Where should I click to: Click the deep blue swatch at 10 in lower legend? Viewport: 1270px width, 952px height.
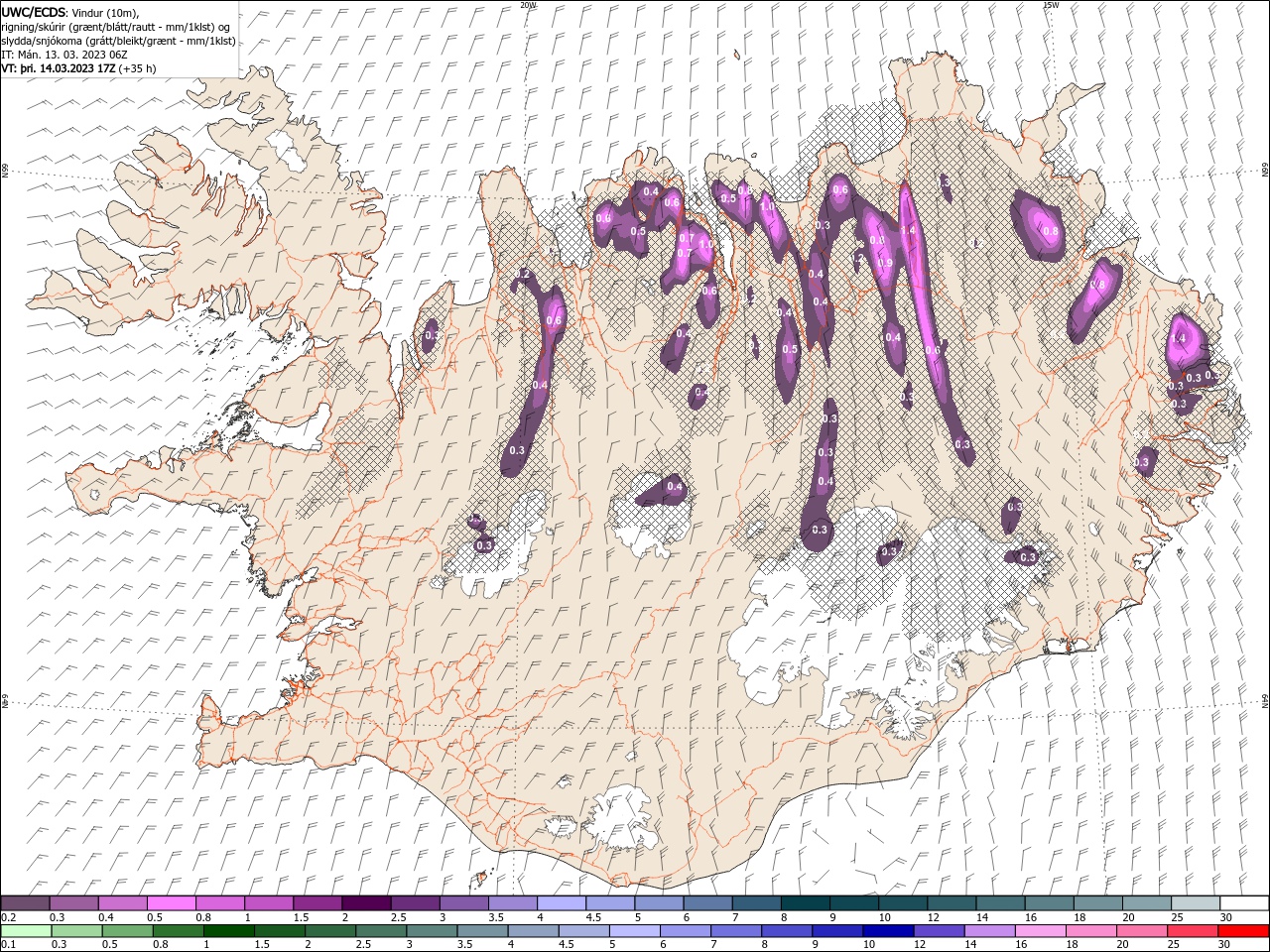pos(887,931)
